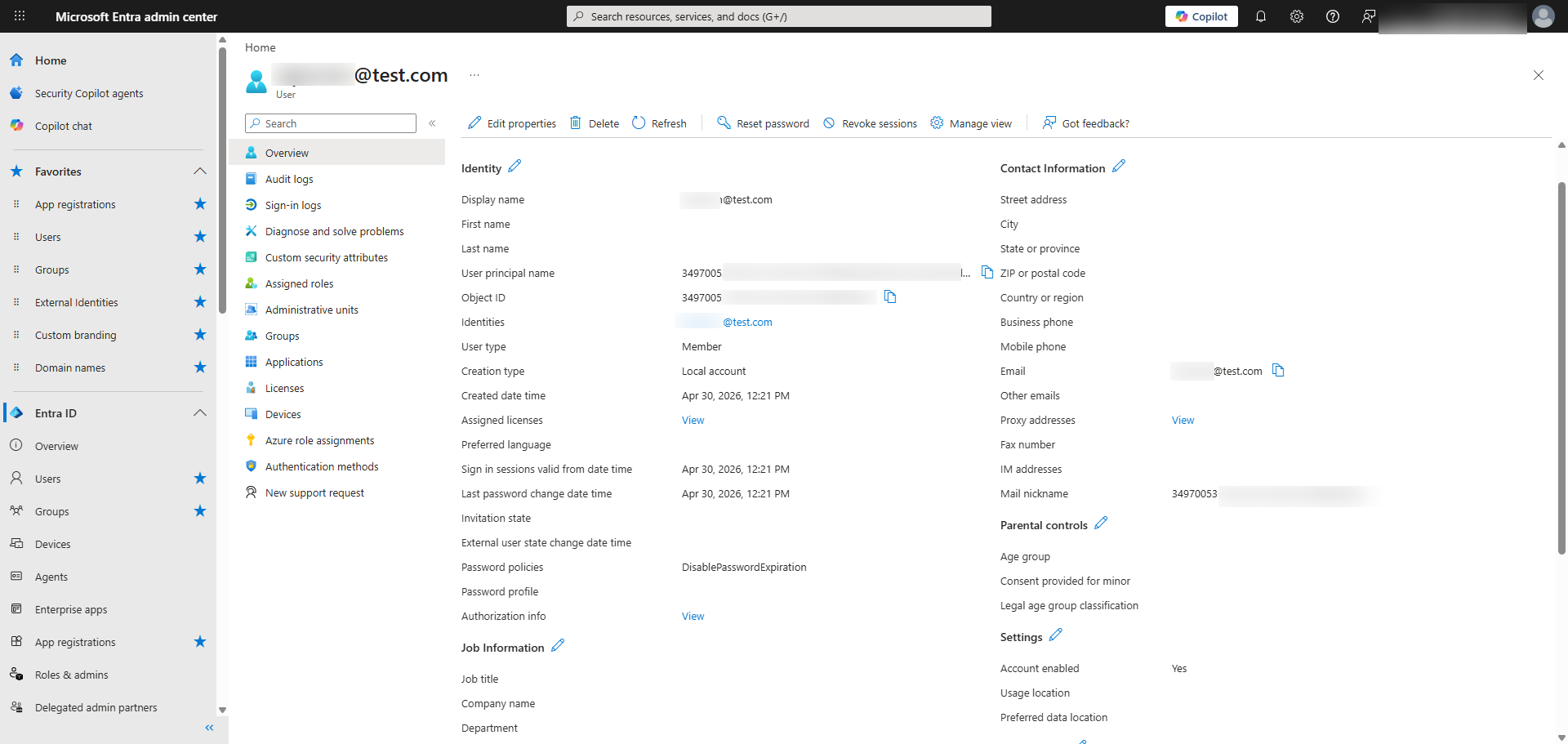Focus the global resources search box
Viewport: 1568px width, 744px height.
pyautogui.click(x=779, y=16)
